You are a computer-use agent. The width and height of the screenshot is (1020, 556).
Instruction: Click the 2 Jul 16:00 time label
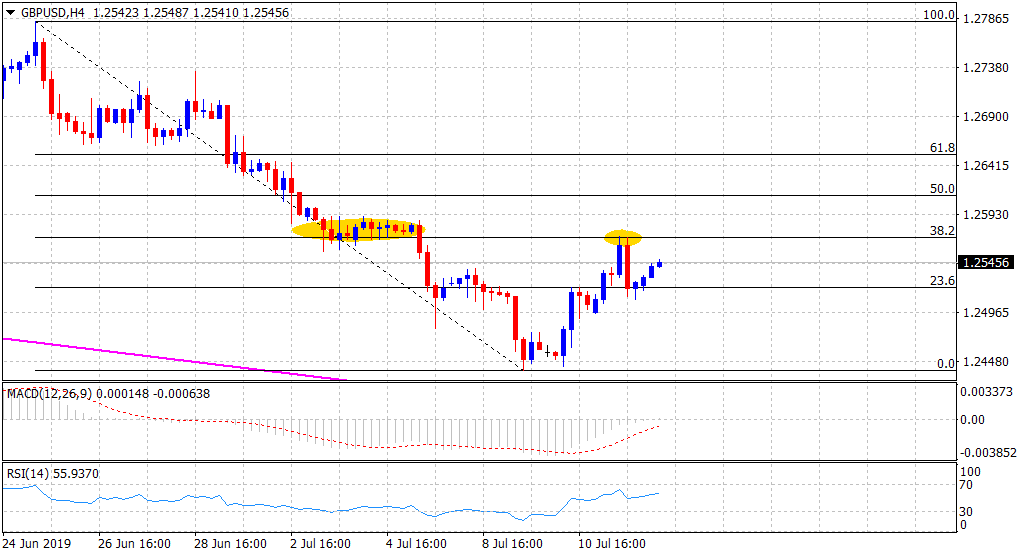click(x=321, y=543)
